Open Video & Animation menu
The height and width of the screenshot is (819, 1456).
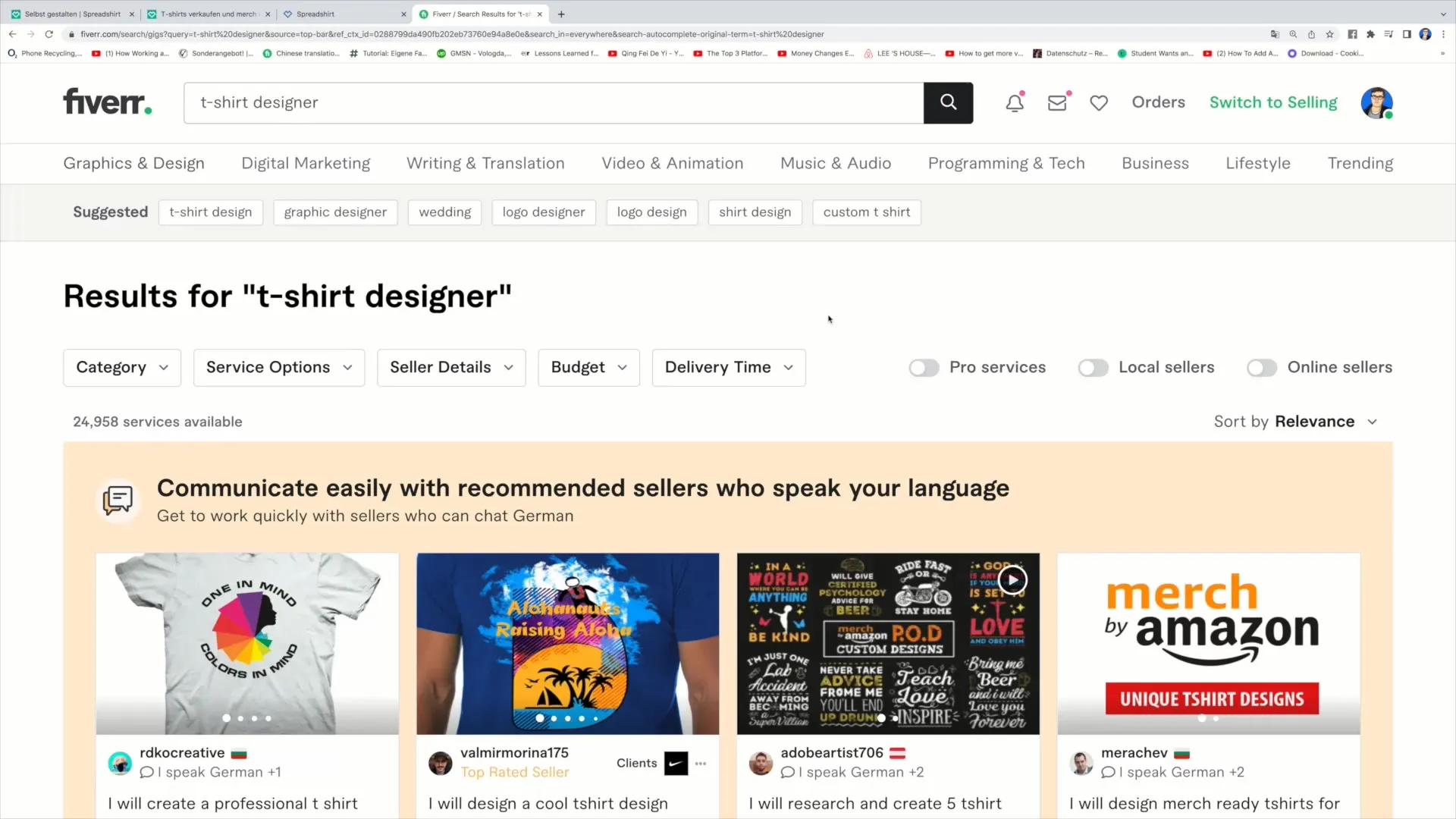tap(673, 163)
